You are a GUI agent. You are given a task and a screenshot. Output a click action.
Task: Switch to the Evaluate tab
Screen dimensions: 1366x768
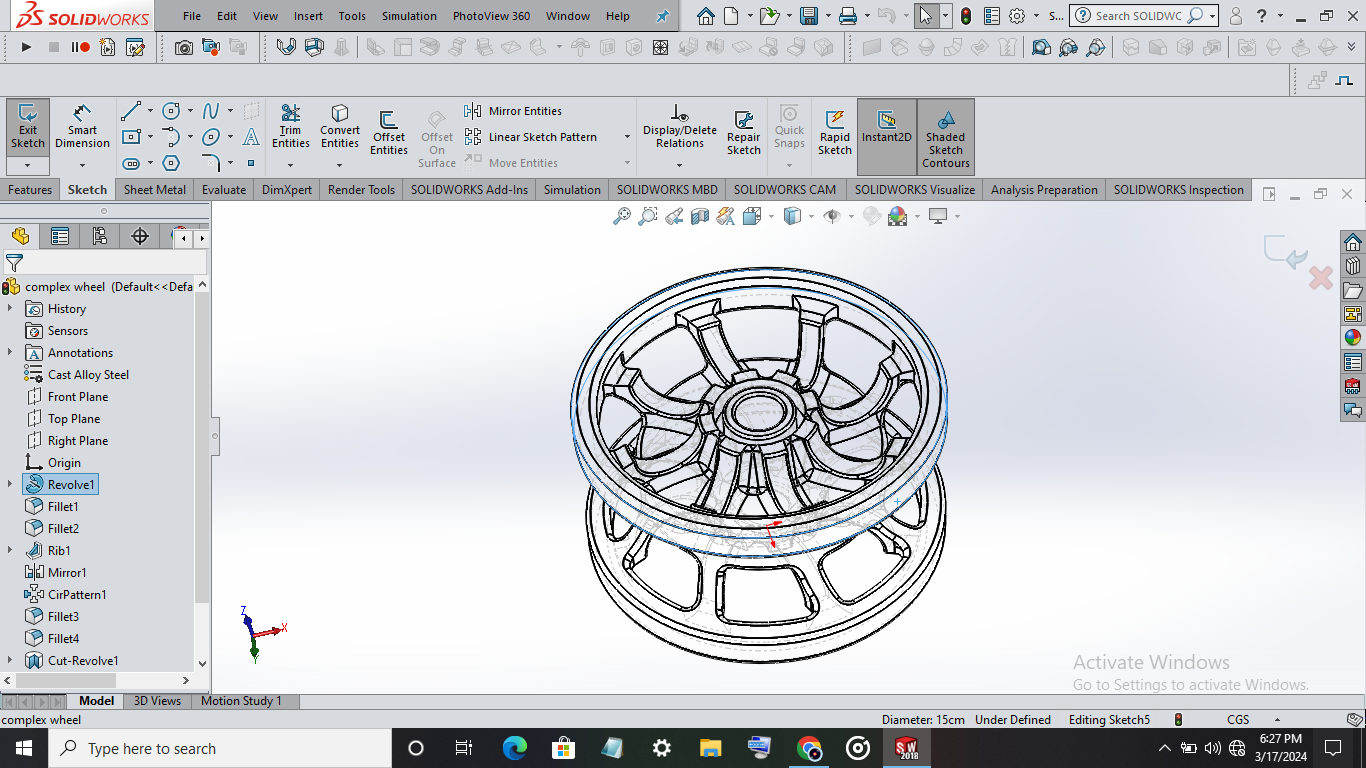[x=223, y=190]
